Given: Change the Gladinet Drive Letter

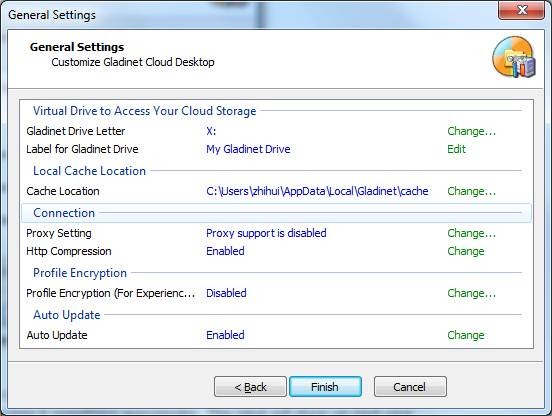Looking at the screenshot, I should click(471, 131).
